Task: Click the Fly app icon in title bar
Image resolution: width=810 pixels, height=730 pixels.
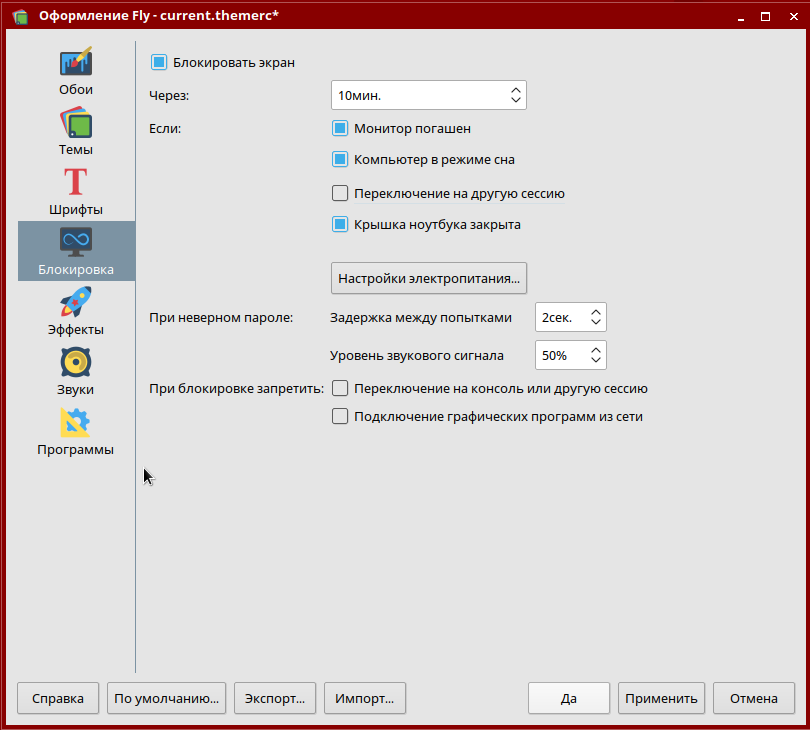Action: click(x=19, y=16)
